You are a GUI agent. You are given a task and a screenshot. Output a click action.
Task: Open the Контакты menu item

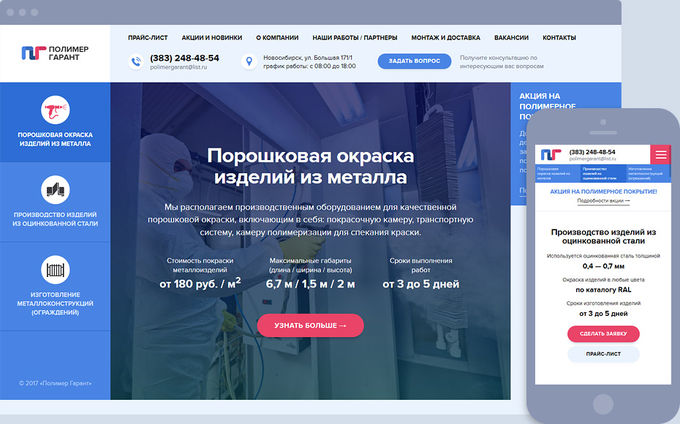559,38
